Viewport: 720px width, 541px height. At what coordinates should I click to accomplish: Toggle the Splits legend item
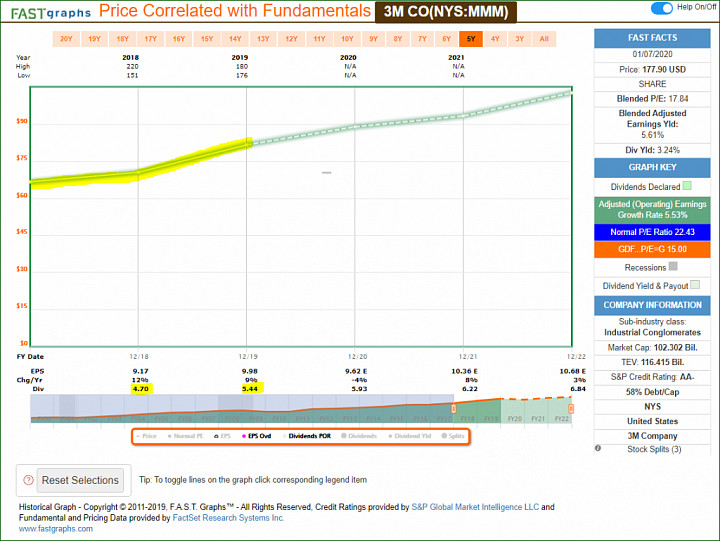click(x=453, y=436)
